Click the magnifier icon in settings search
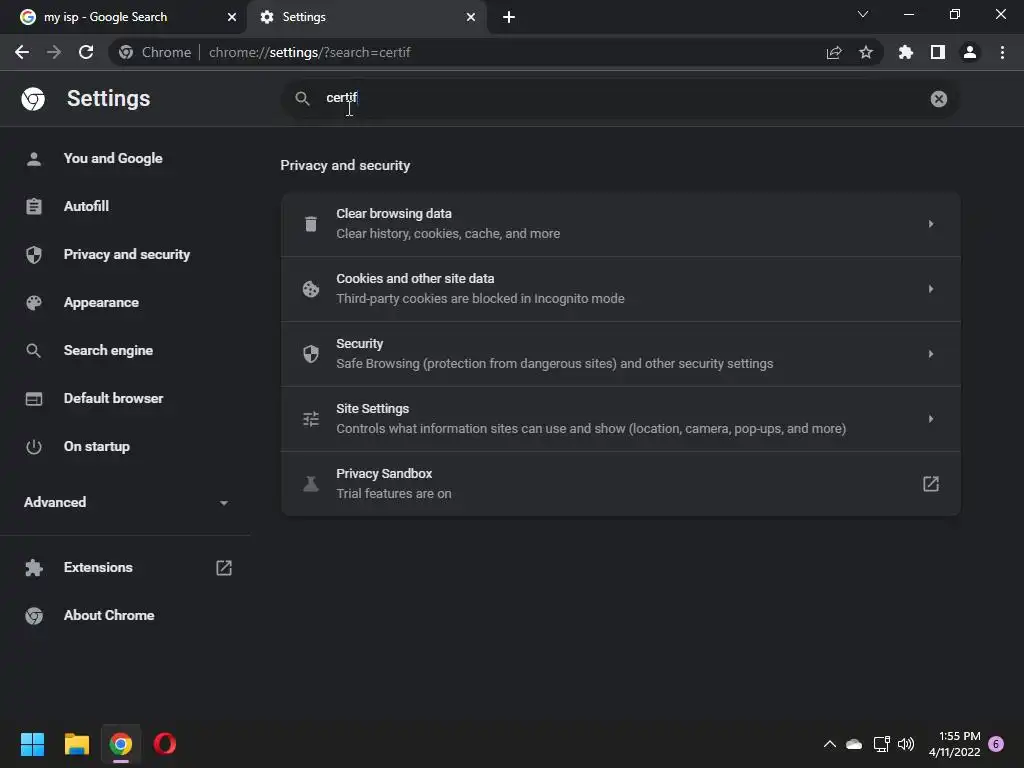Image resolution: width=1024 pixels, height=768 pixels. pyautogui.click(x=302, y=99)
